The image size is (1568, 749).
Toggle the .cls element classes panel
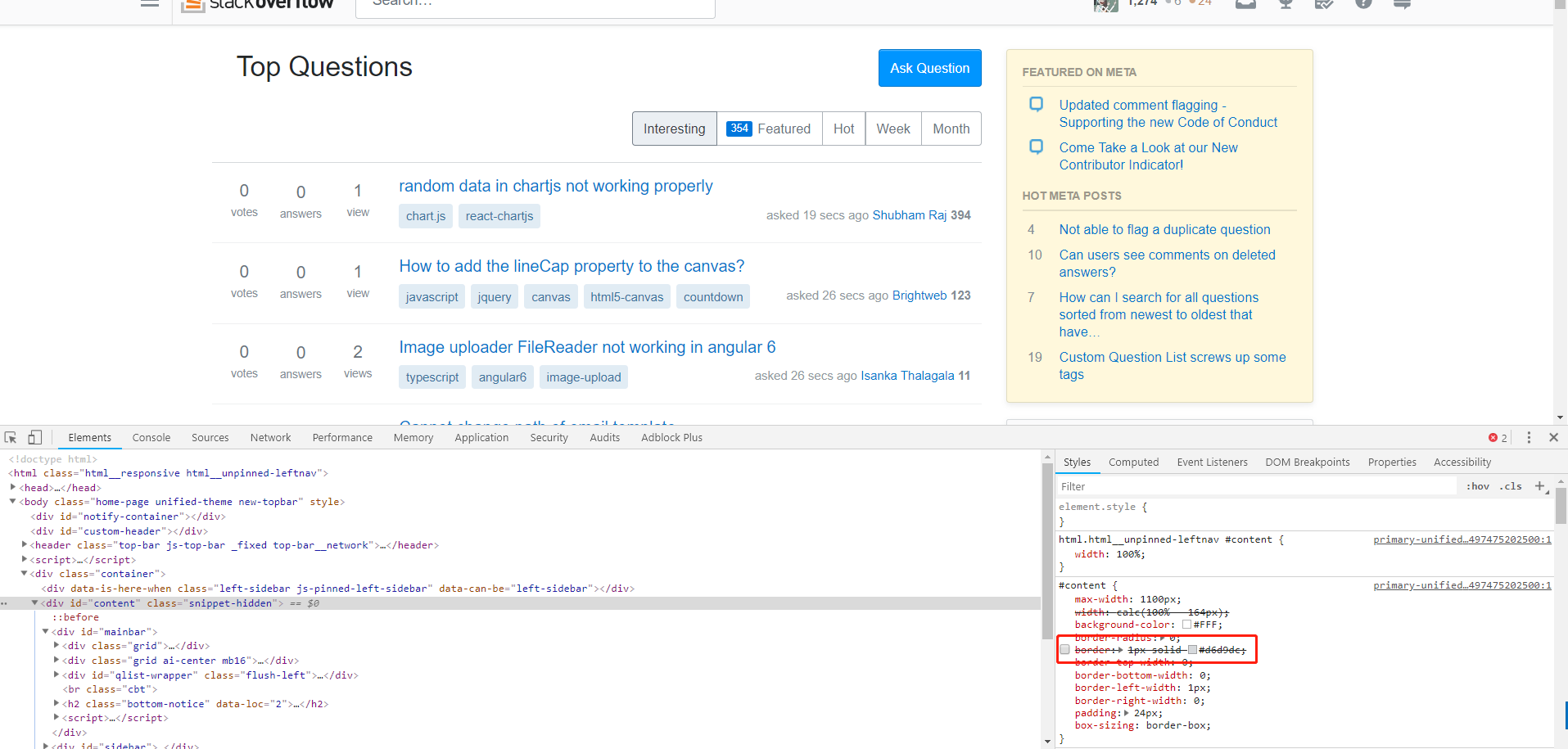(1511, 486)
